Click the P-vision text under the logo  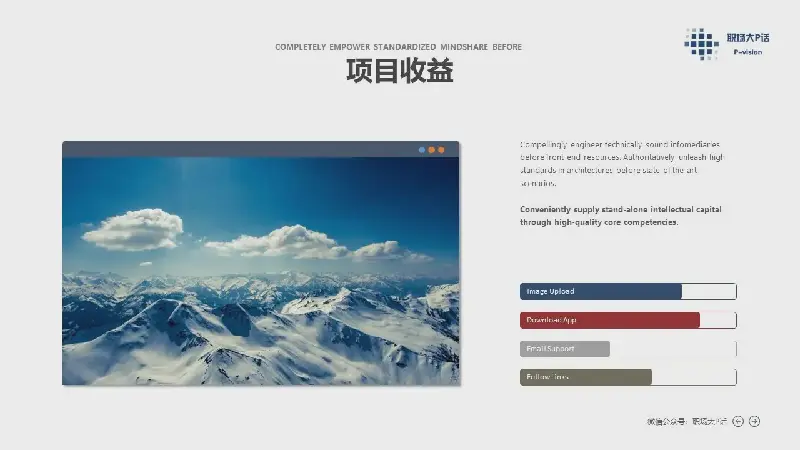tap(747, 52)
